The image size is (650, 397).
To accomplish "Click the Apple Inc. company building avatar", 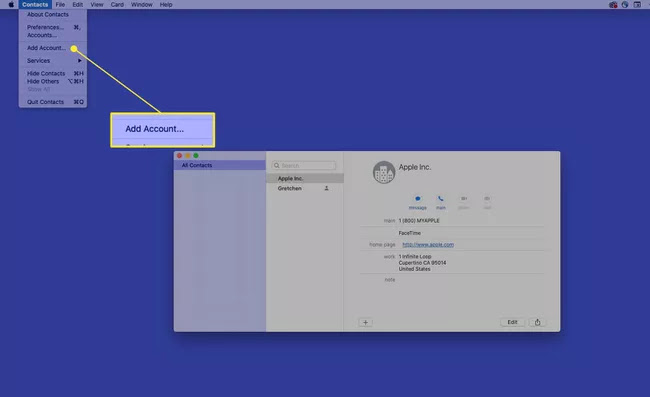I will pyautogui.click(x=384, y=172).
